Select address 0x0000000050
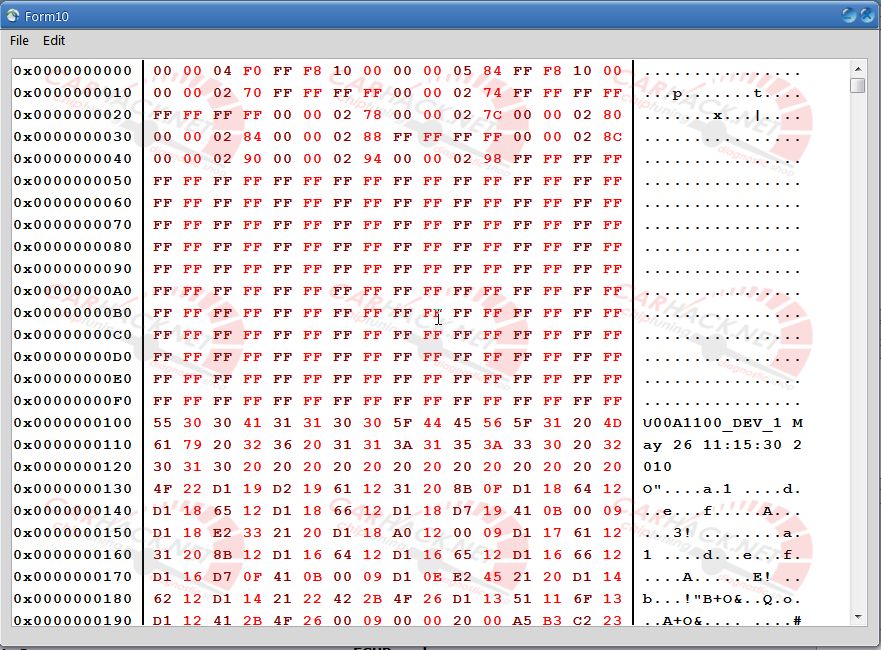 tap(73, 181)
